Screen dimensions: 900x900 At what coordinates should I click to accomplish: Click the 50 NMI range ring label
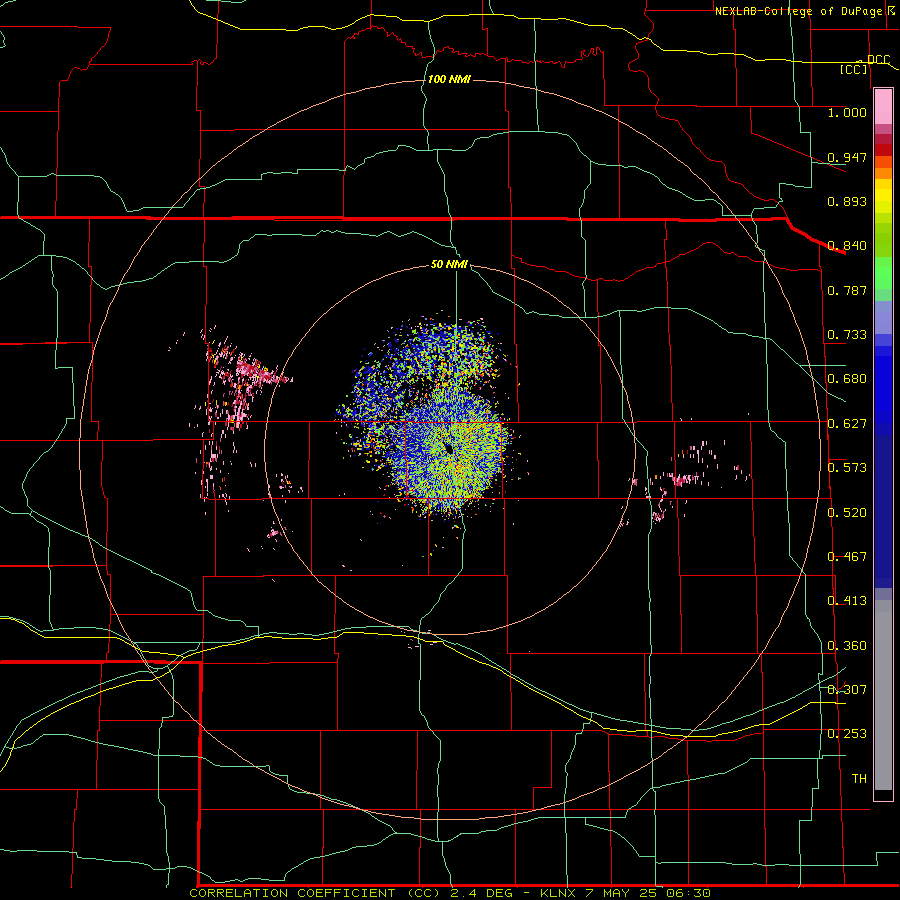pos(449,264)
